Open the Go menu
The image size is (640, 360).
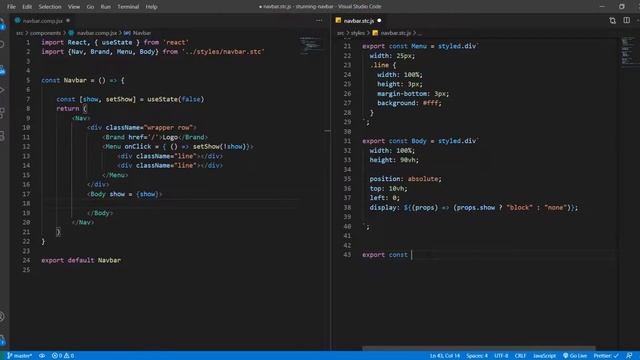coord(90,7)
